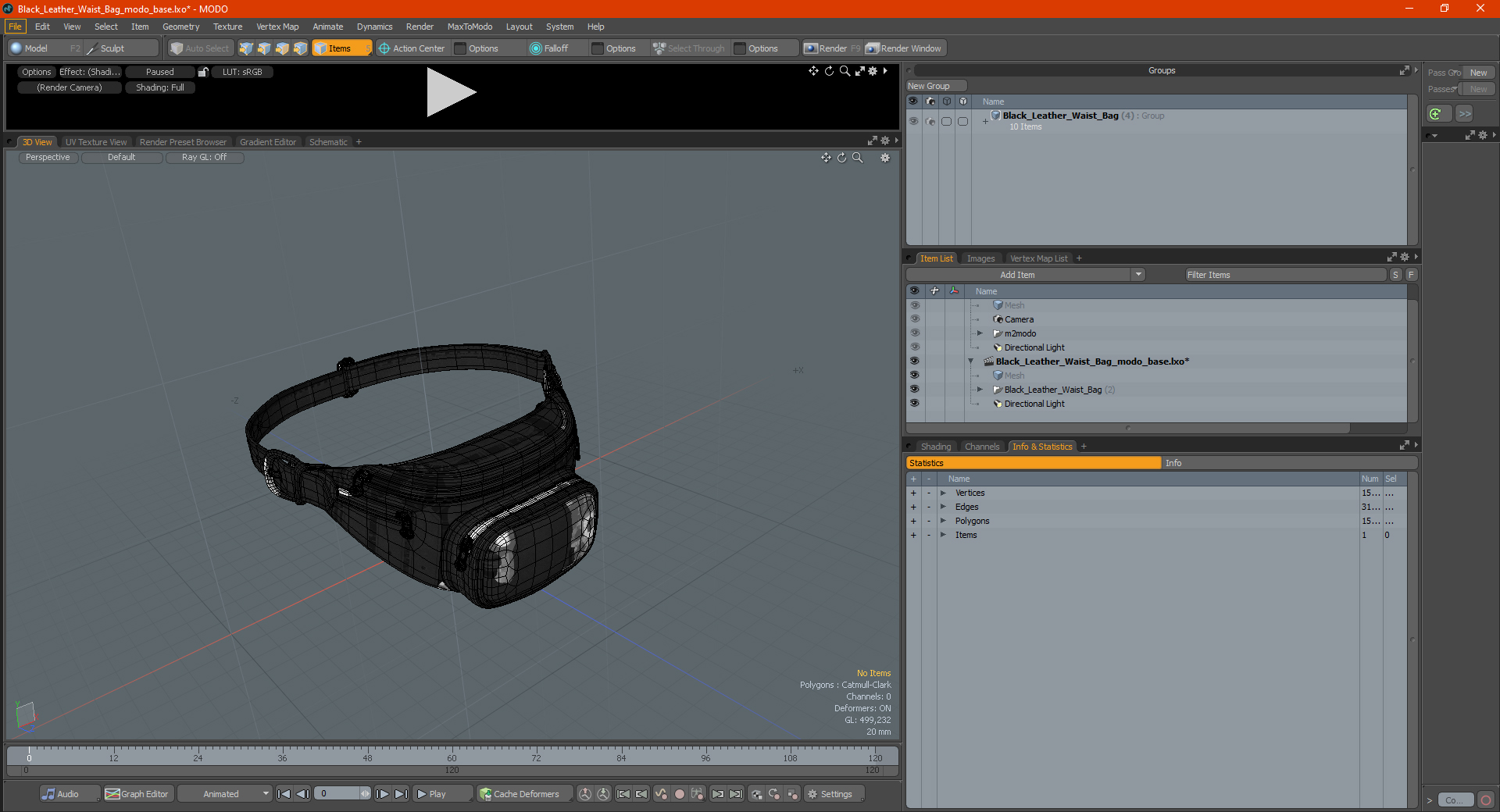Image resolution: width=1500 pixels, height=812 pixels.
Task: Toggle visibility of Black_Leather_Waist_Bag (2) item
Action: [914, 390]
